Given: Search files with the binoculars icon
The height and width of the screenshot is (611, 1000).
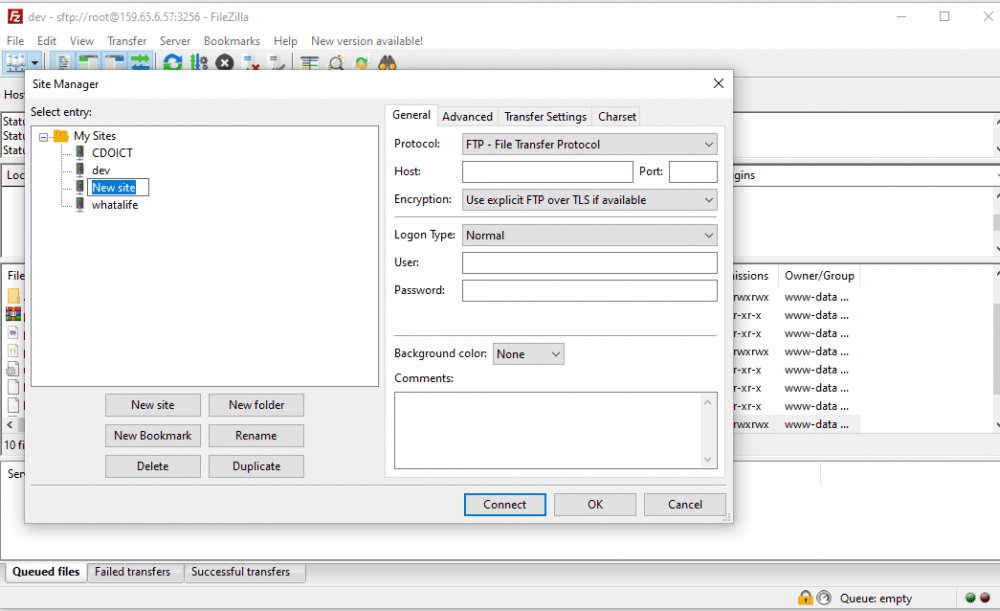Looking at the screenshot, I should tap(387, 63).
